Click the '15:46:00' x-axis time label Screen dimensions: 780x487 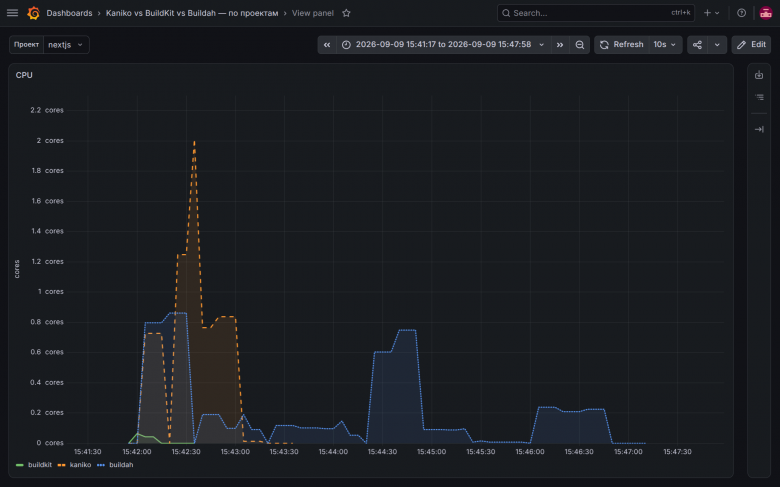coord(530,452)
